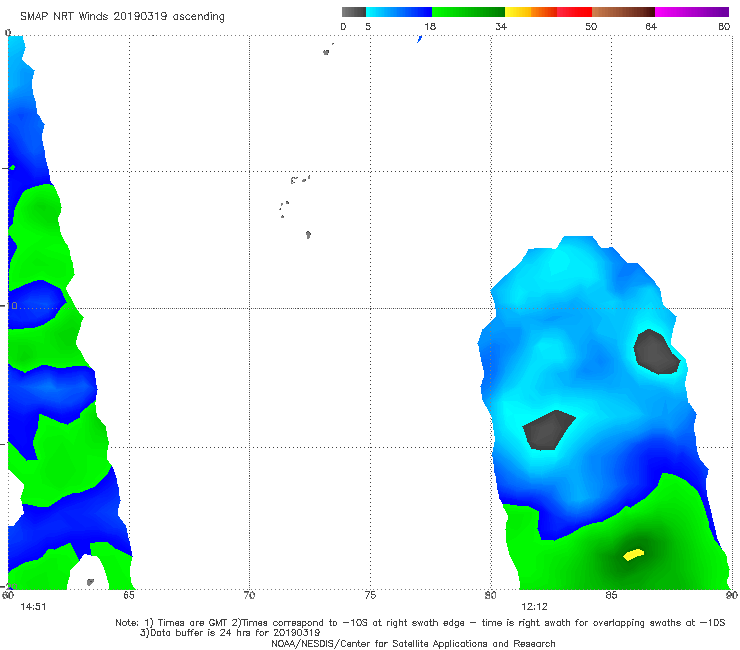Click the longitude axis label "85"
The width and height of the screenshot is (740, 650).
point(611,595)
